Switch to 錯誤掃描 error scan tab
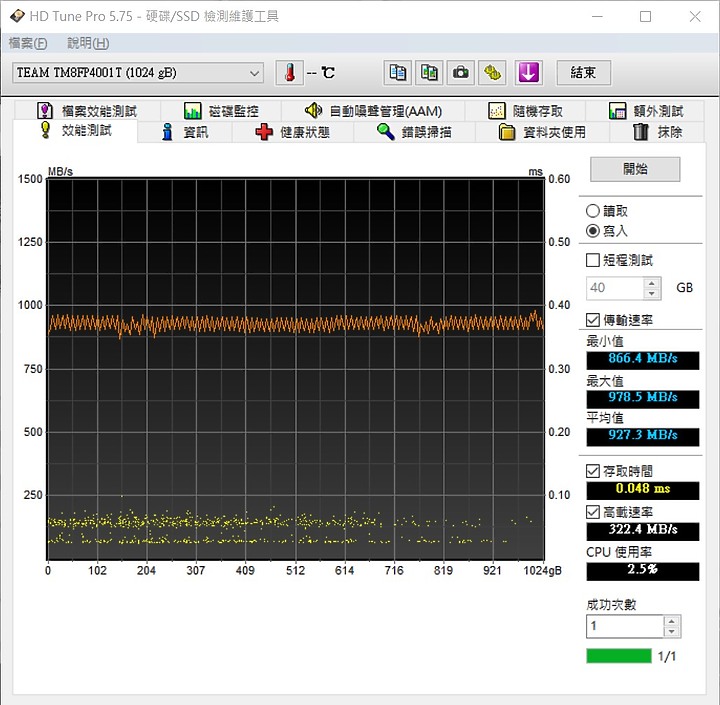The image size is (720, 705). (x=415, y=132)
